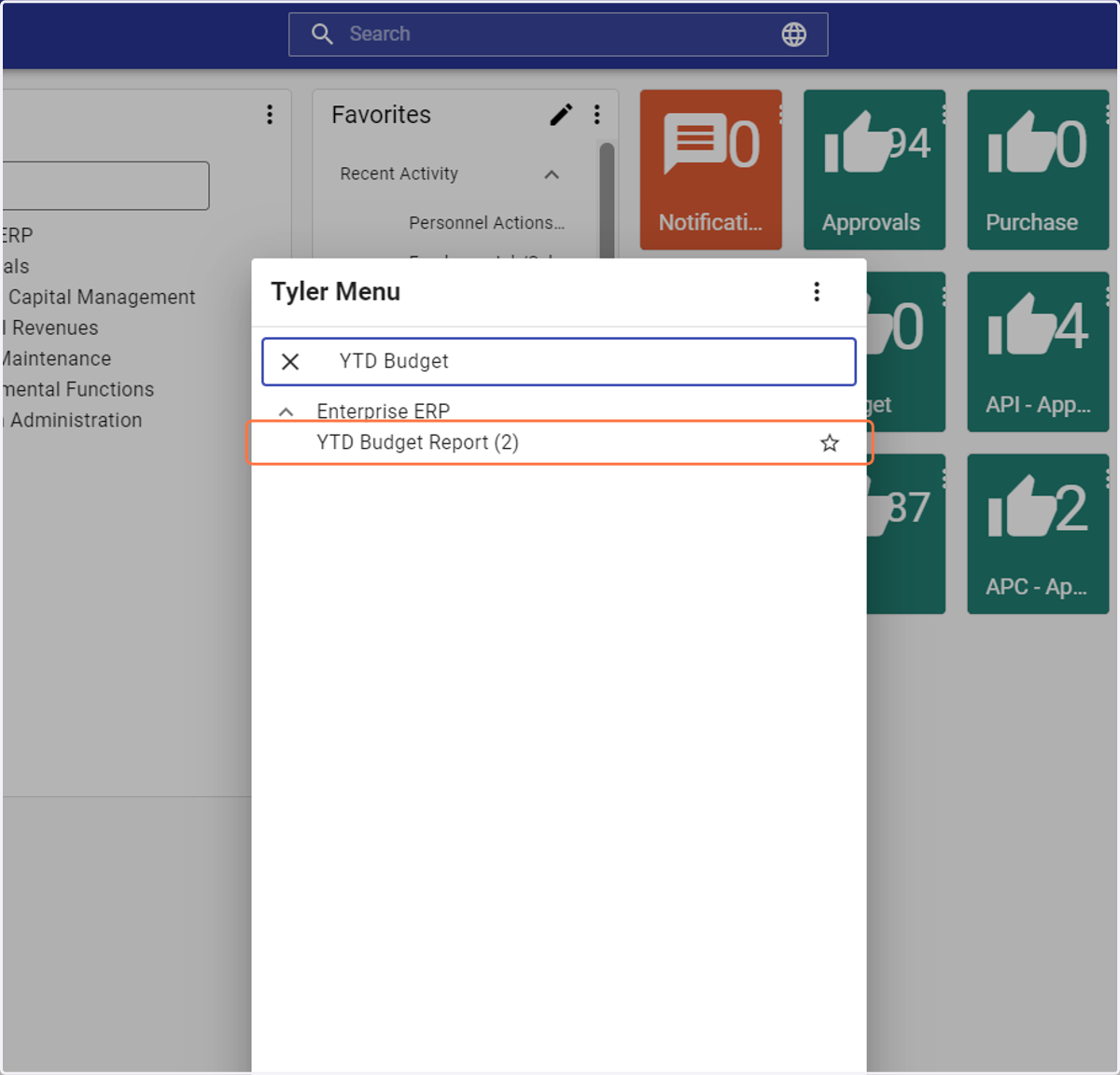Click the search magnifier icon in top bar

[322, 35]
